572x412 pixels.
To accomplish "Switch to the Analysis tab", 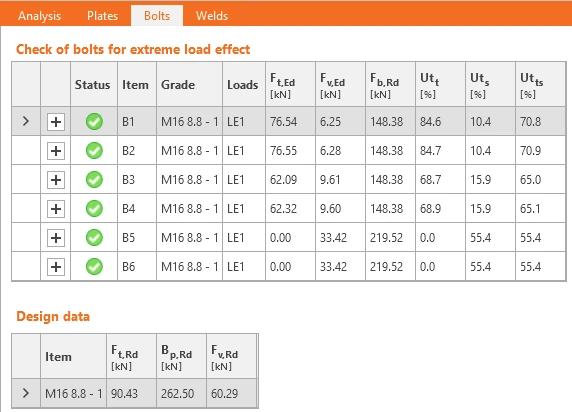I will tap(39, 16).
